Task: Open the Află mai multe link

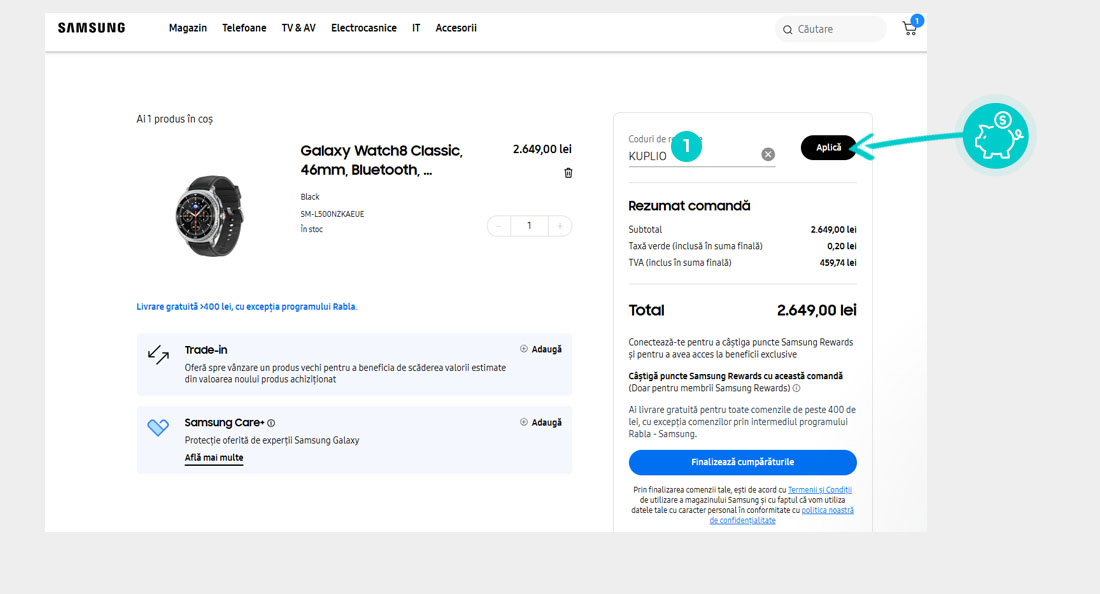Action: pyautogui.click(x=214, y=458)
